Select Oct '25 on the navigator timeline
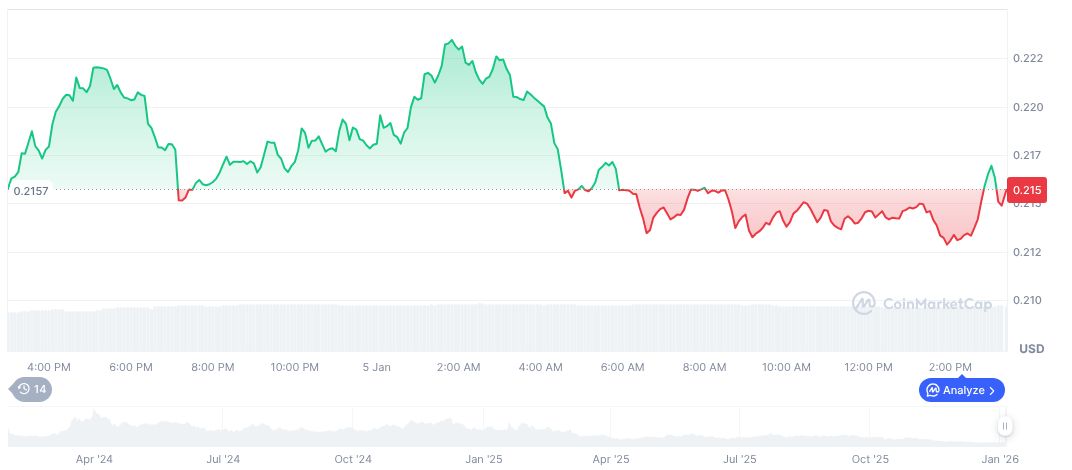Screen dimensions: 1072x470 click(x=870, y=460)
